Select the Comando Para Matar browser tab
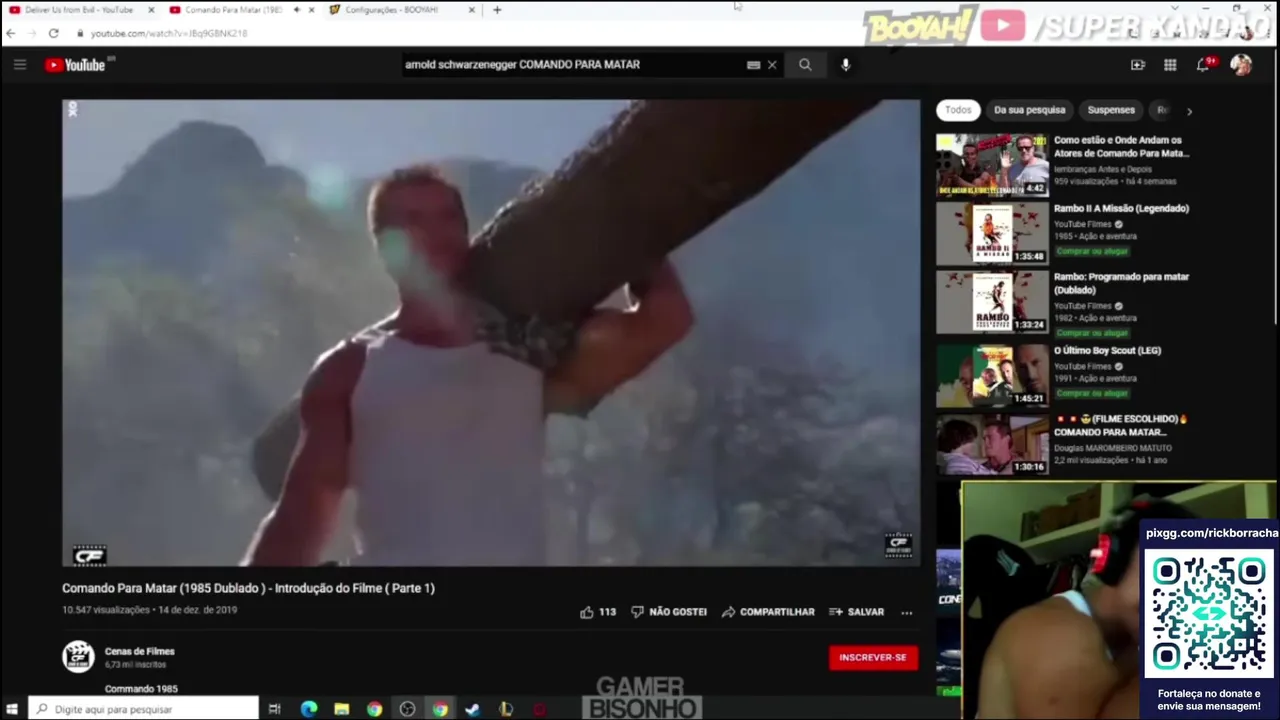This screenshot has height=720, width=1280. tap(233, 10)
